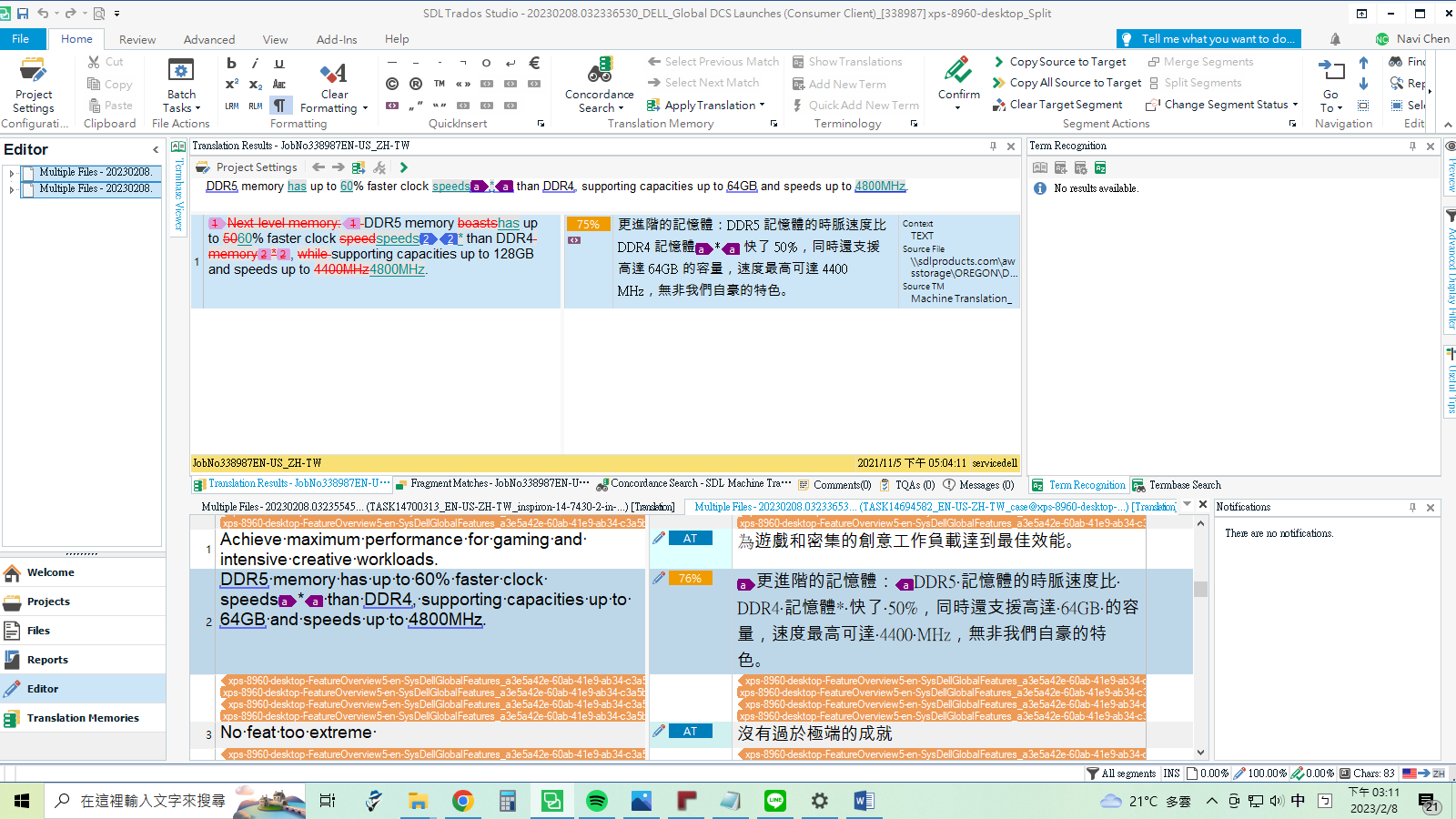This screenshot has width=1456, height=819.
Task: Click Copy All Source to Target
Action: [1067, 83]
